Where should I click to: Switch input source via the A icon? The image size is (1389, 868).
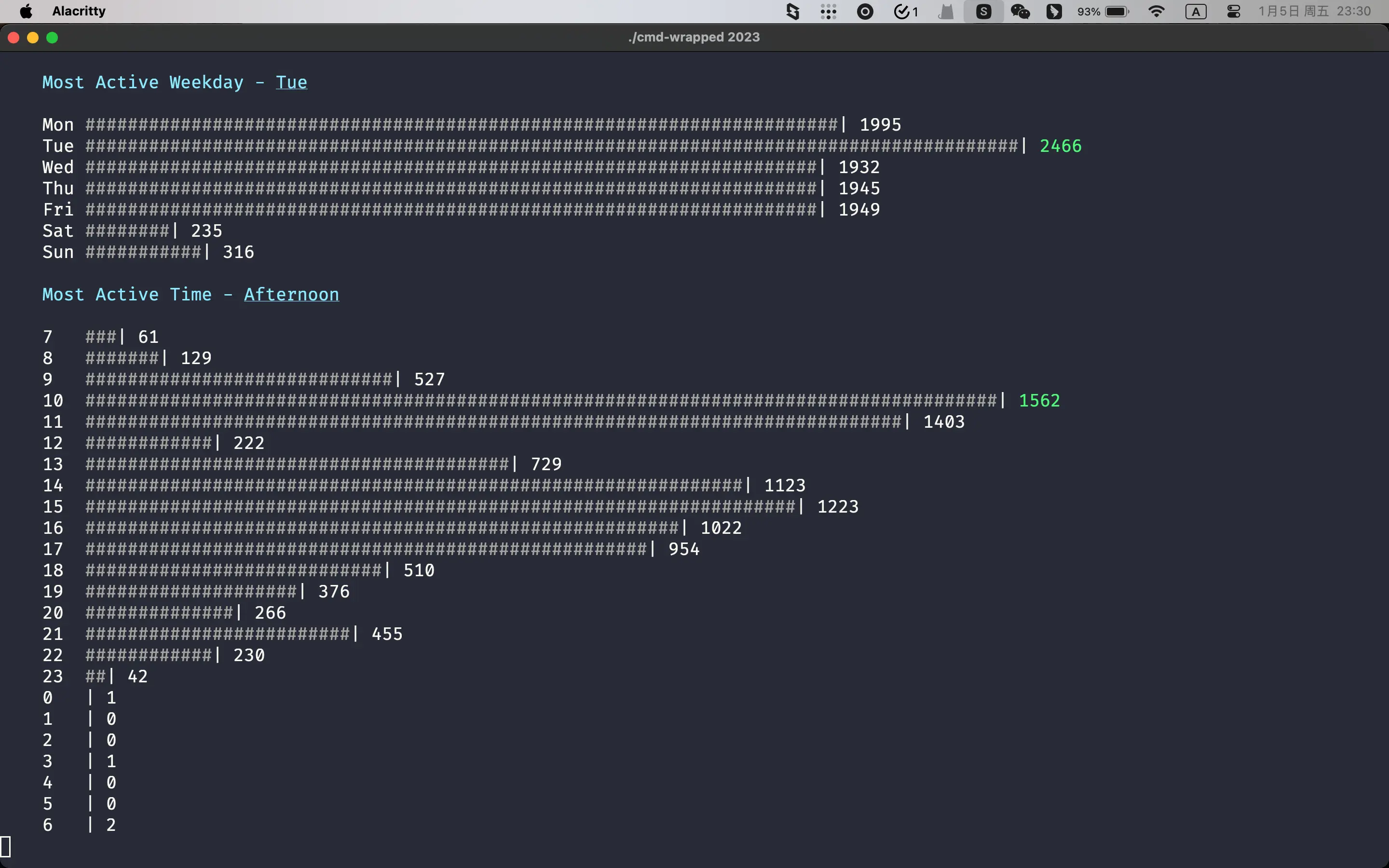pos(1196,12)
